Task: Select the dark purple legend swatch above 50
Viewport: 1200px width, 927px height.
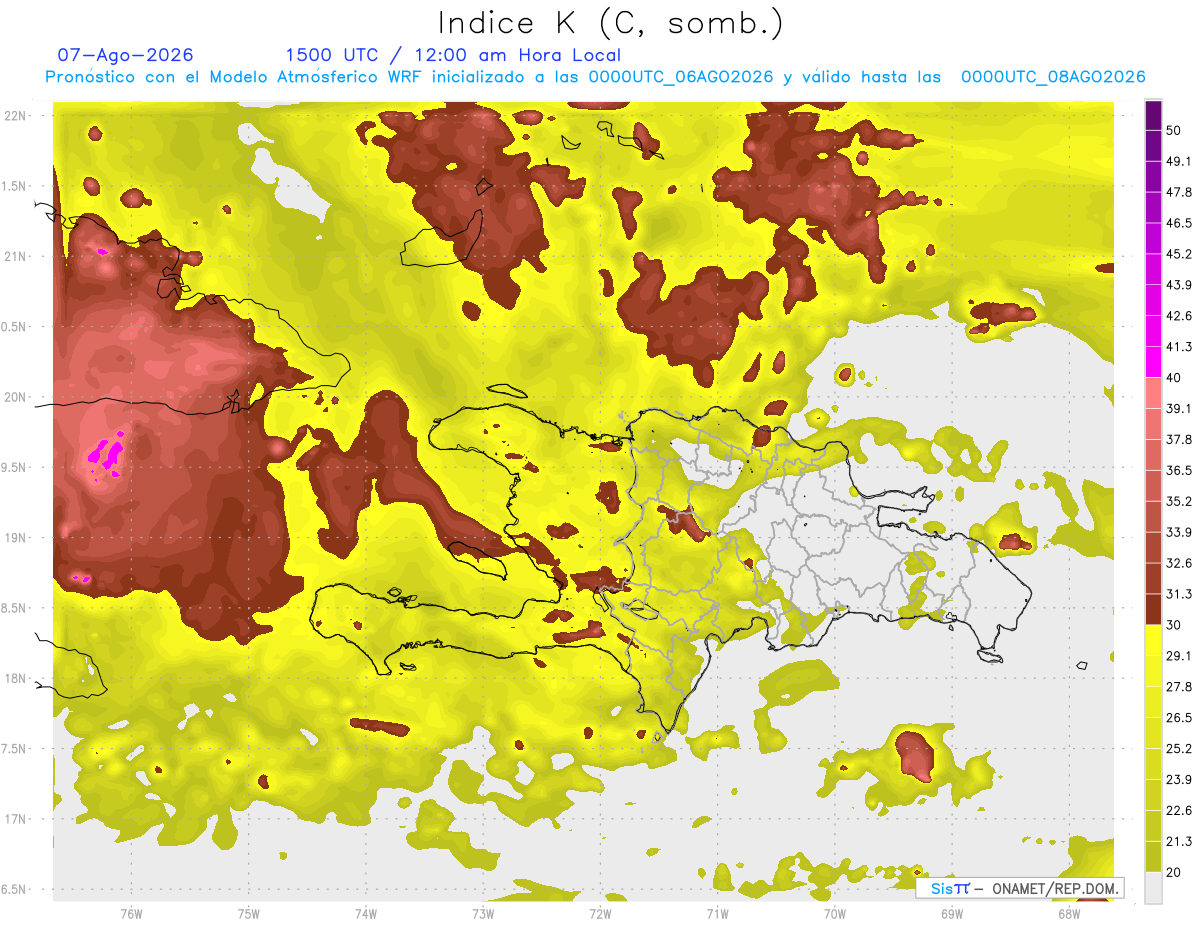Action: [x=1153, y=116]
